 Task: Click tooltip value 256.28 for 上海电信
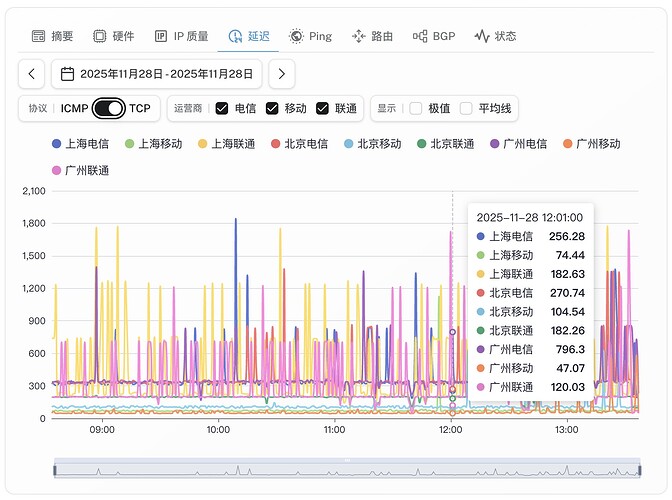(567, 237)
